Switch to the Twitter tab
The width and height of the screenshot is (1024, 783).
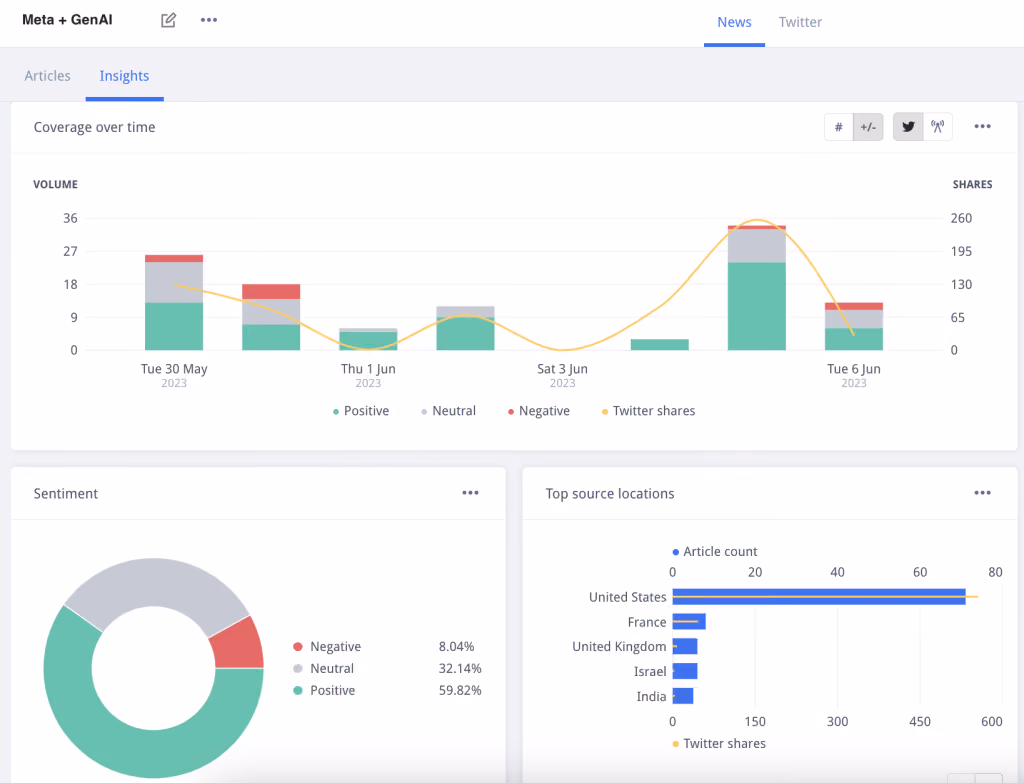click(800, 22)
